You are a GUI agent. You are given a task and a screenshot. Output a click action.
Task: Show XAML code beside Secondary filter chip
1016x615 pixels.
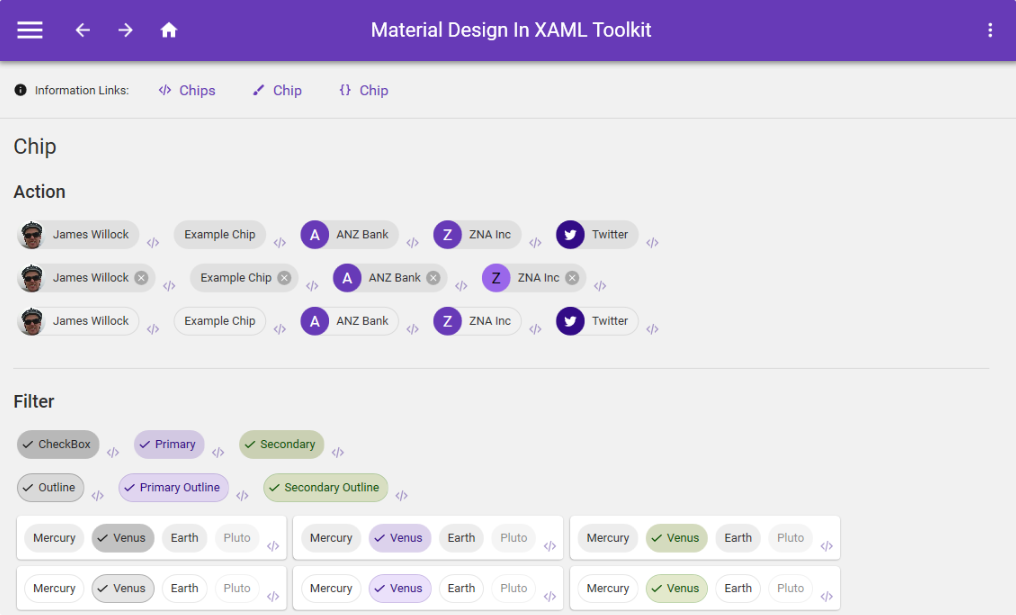[338, 452]
